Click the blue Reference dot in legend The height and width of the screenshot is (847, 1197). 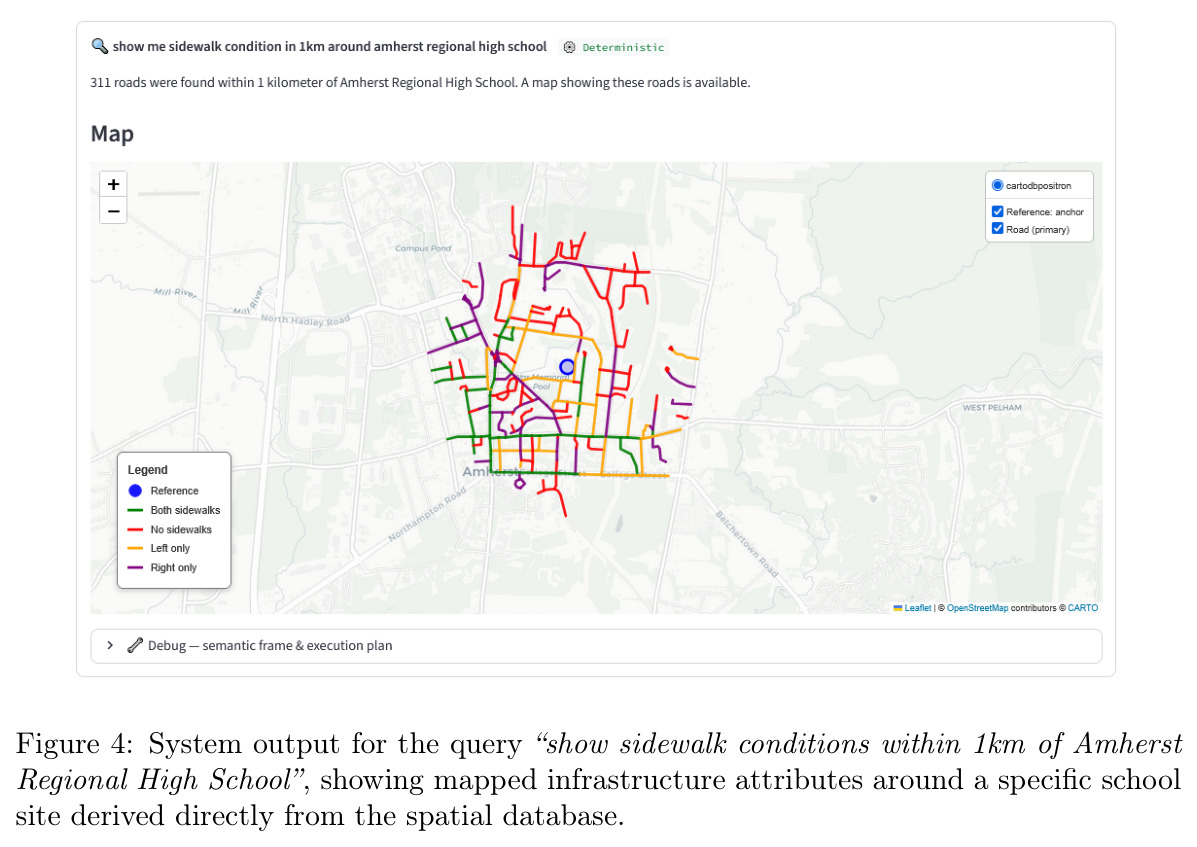(x=135, y=491)
